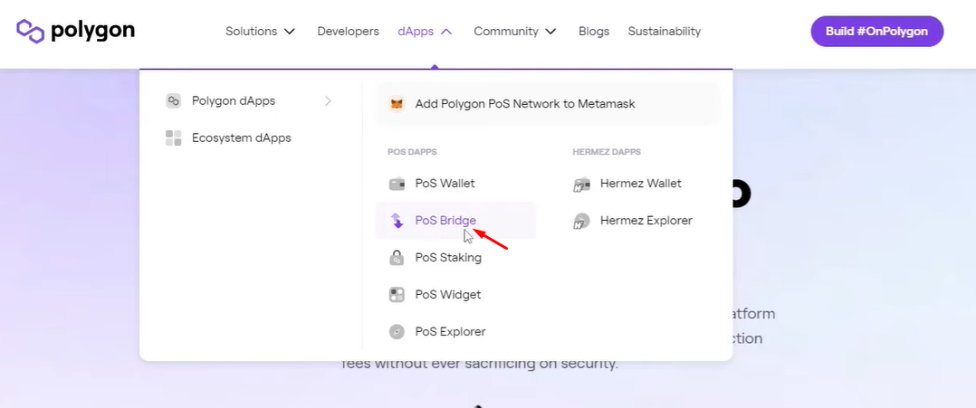This screenshot has height=408, width=976.
Task: Click Add Polygon PoS Network to Metamask
Action: pyautogui.click(x=548, y=104)
